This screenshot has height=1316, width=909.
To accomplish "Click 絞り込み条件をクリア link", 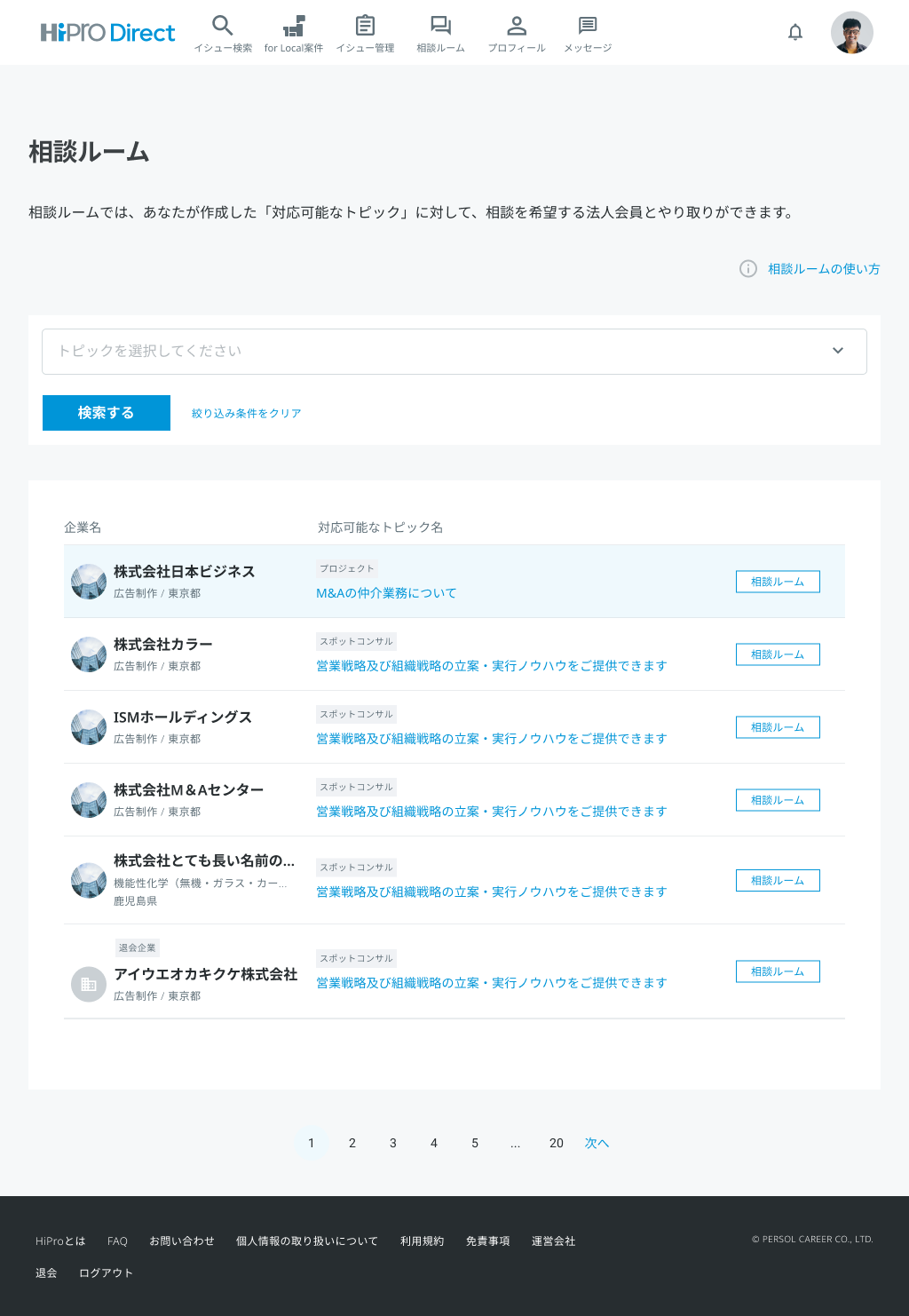I will pos(247,414).
